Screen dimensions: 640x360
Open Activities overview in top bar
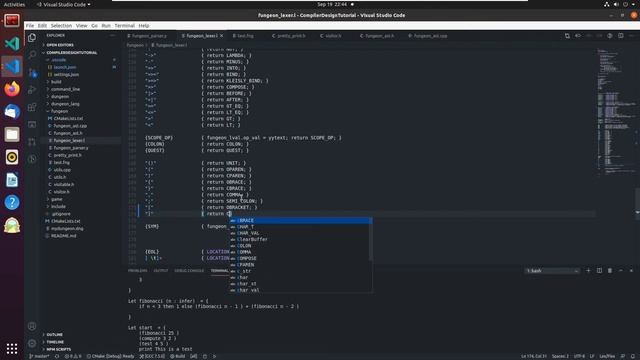(14, 4)
